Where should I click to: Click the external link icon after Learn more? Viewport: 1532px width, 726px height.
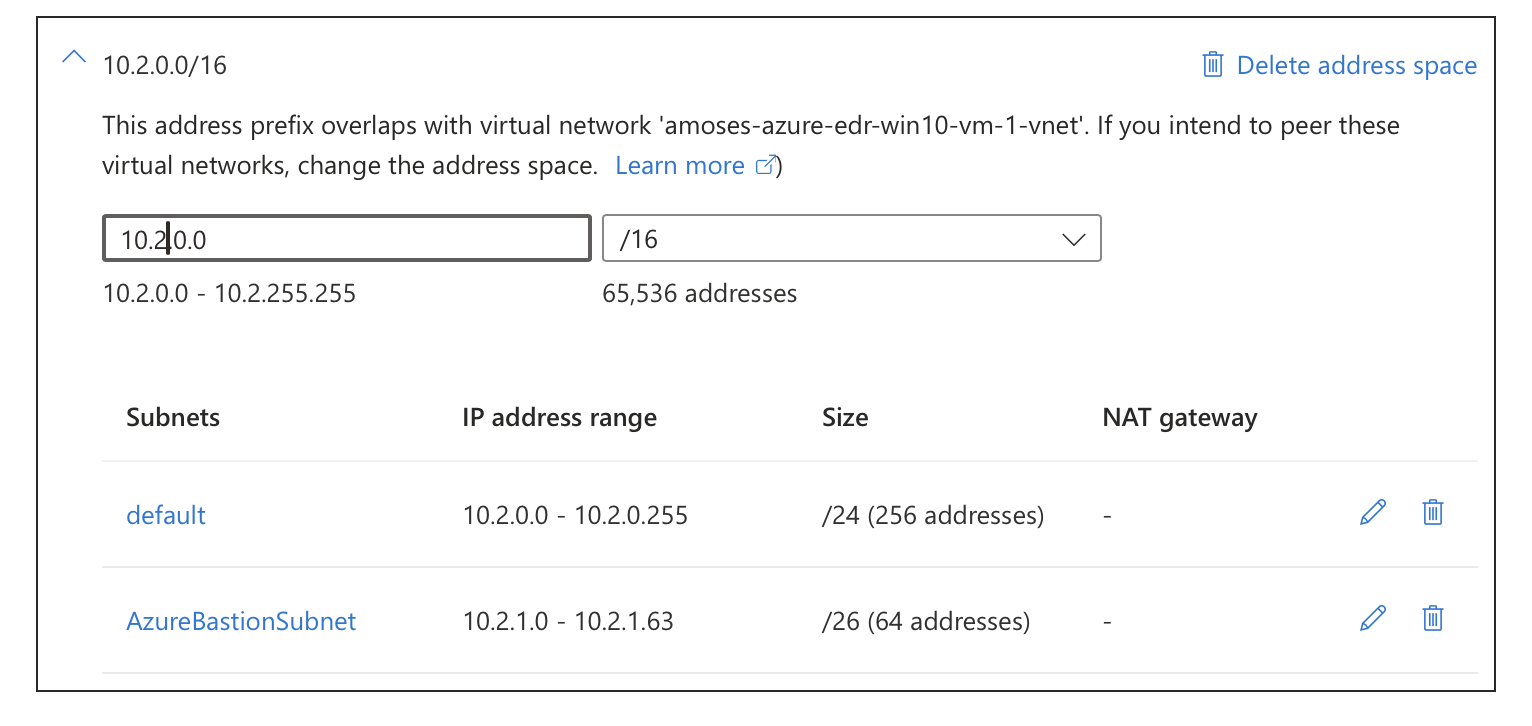coord(765,166)
